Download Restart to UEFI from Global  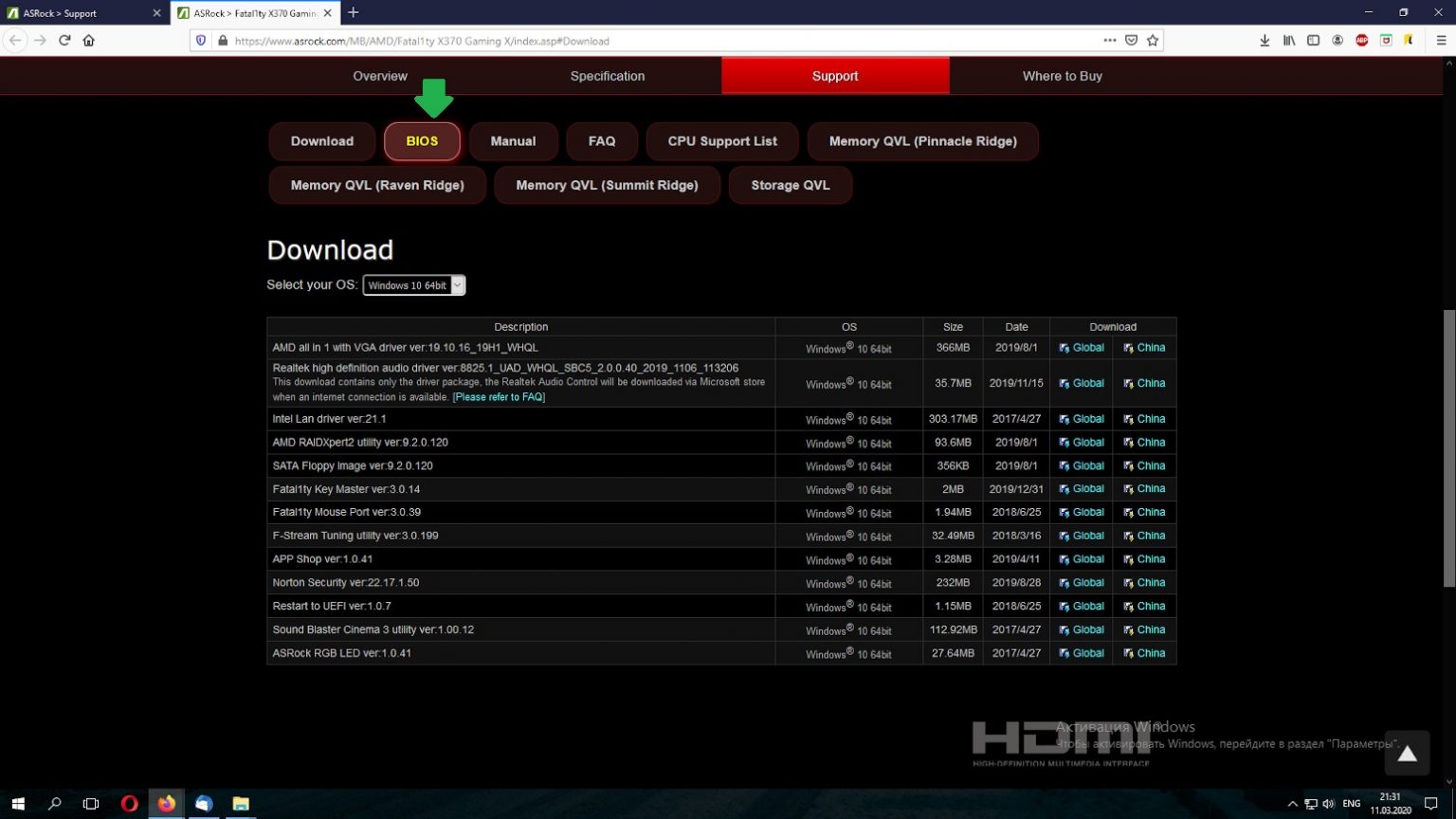pyautogui.click(x=1082, y=607)
